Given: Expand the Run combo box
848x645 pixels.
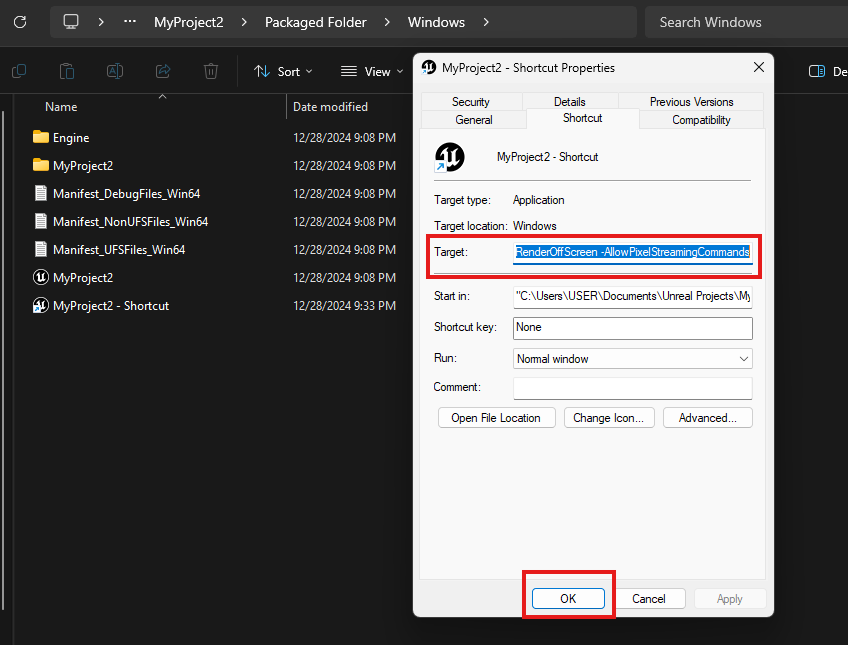Looking at the screenshot, I should pyautogui.click(x=632, y=358).
